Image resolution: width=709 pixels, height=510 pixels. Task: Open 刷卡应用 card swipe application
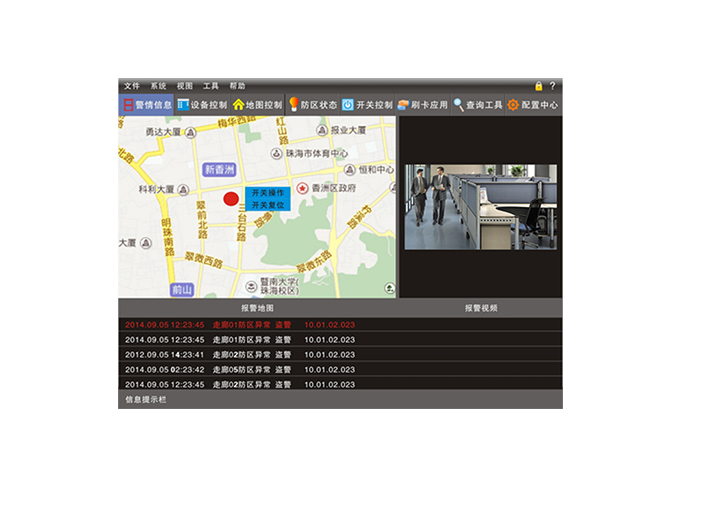(422, 104)
